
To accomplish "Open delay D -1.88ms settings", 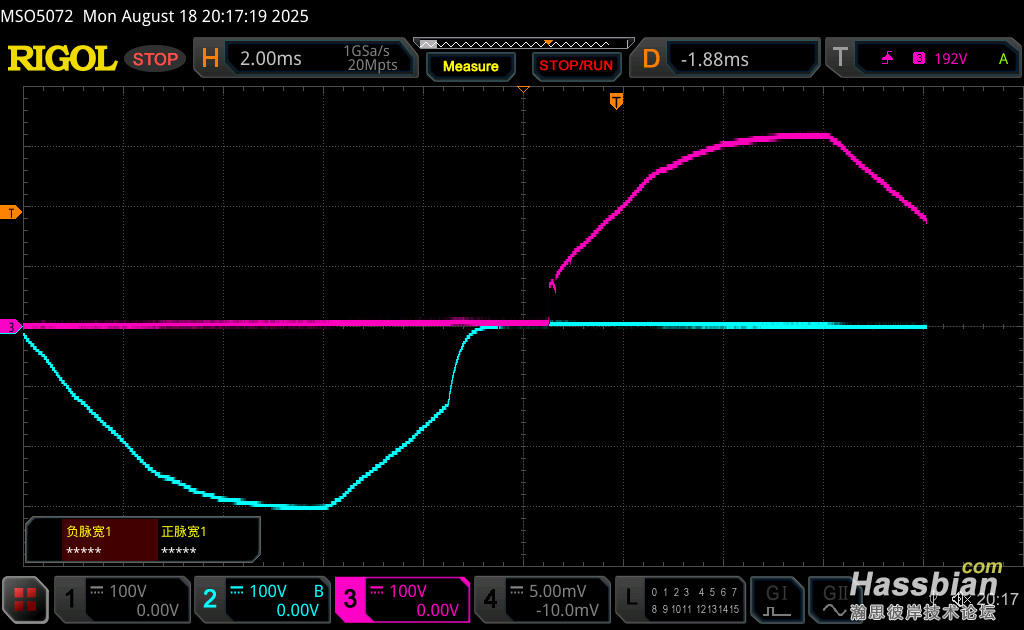I will 728,59.
